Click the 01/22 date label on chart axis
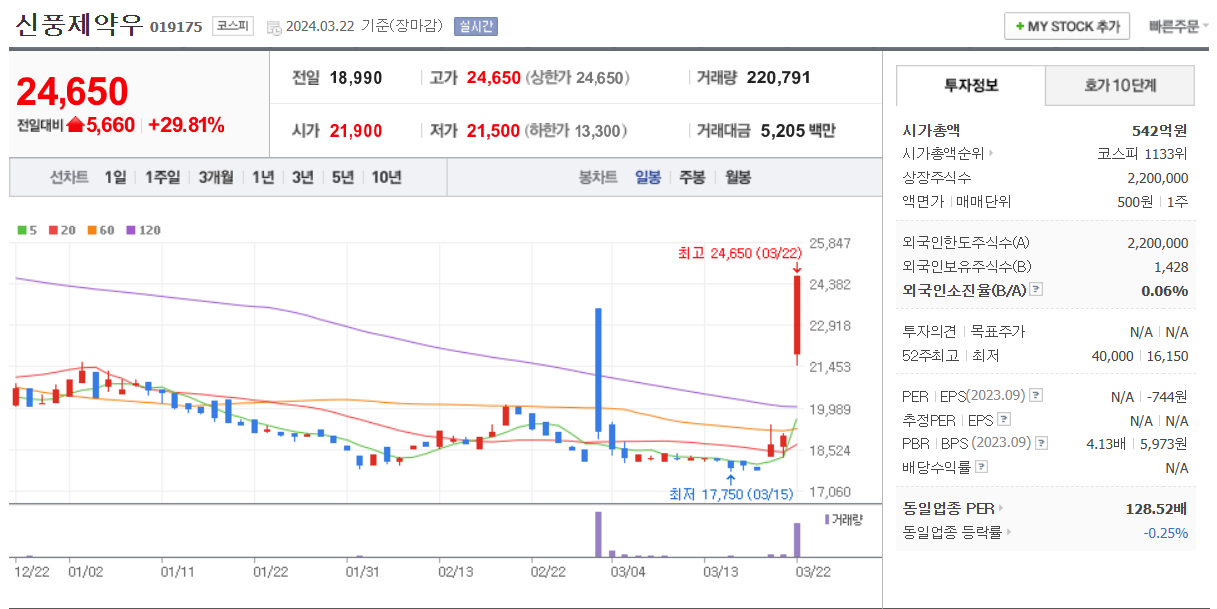Image resolution: width=1217 pixels, height=609 pixels. click(x=271, y=572)
